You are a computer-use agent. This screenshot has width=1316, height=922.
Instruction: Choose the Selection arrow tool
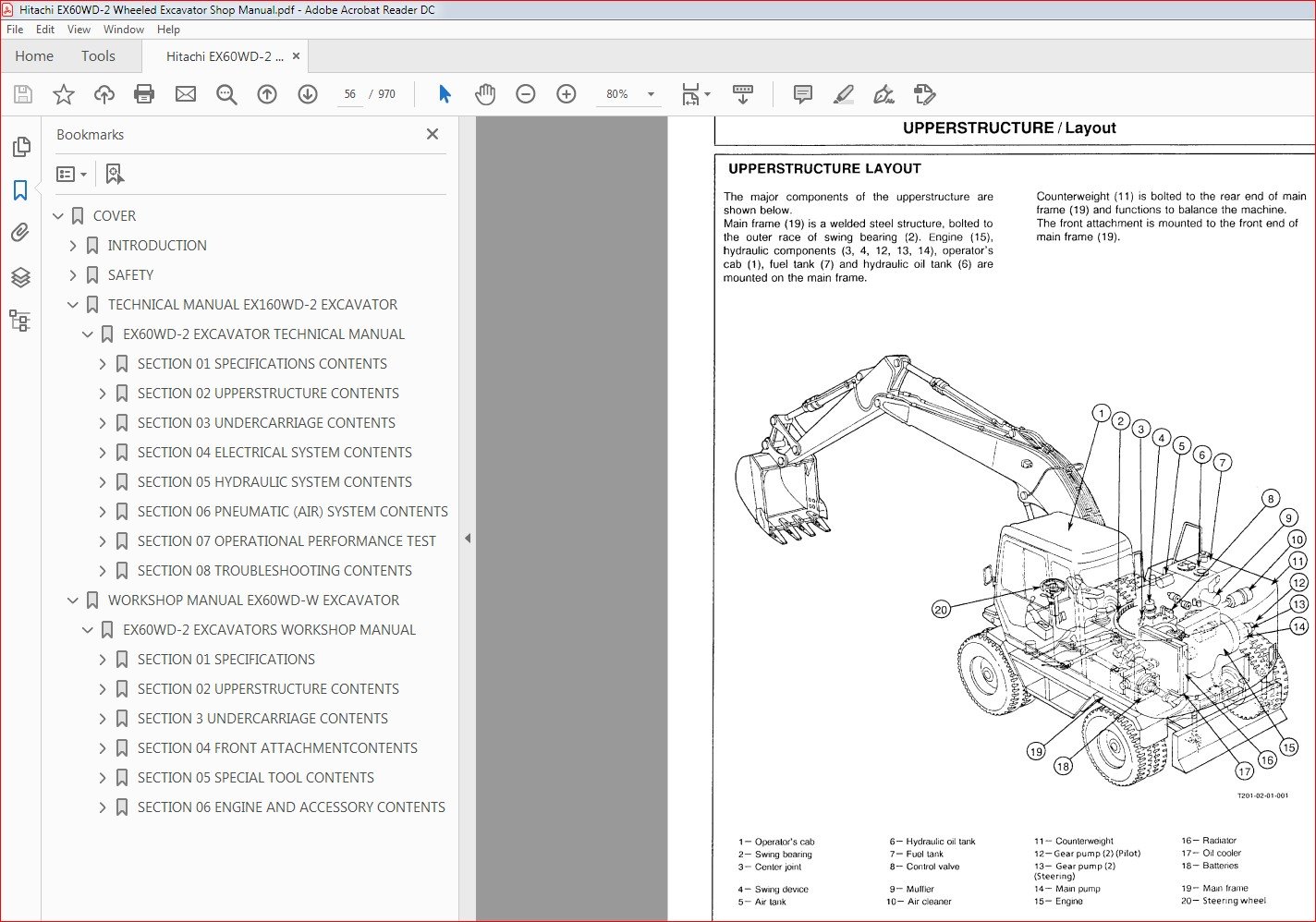tap(445, 94)
